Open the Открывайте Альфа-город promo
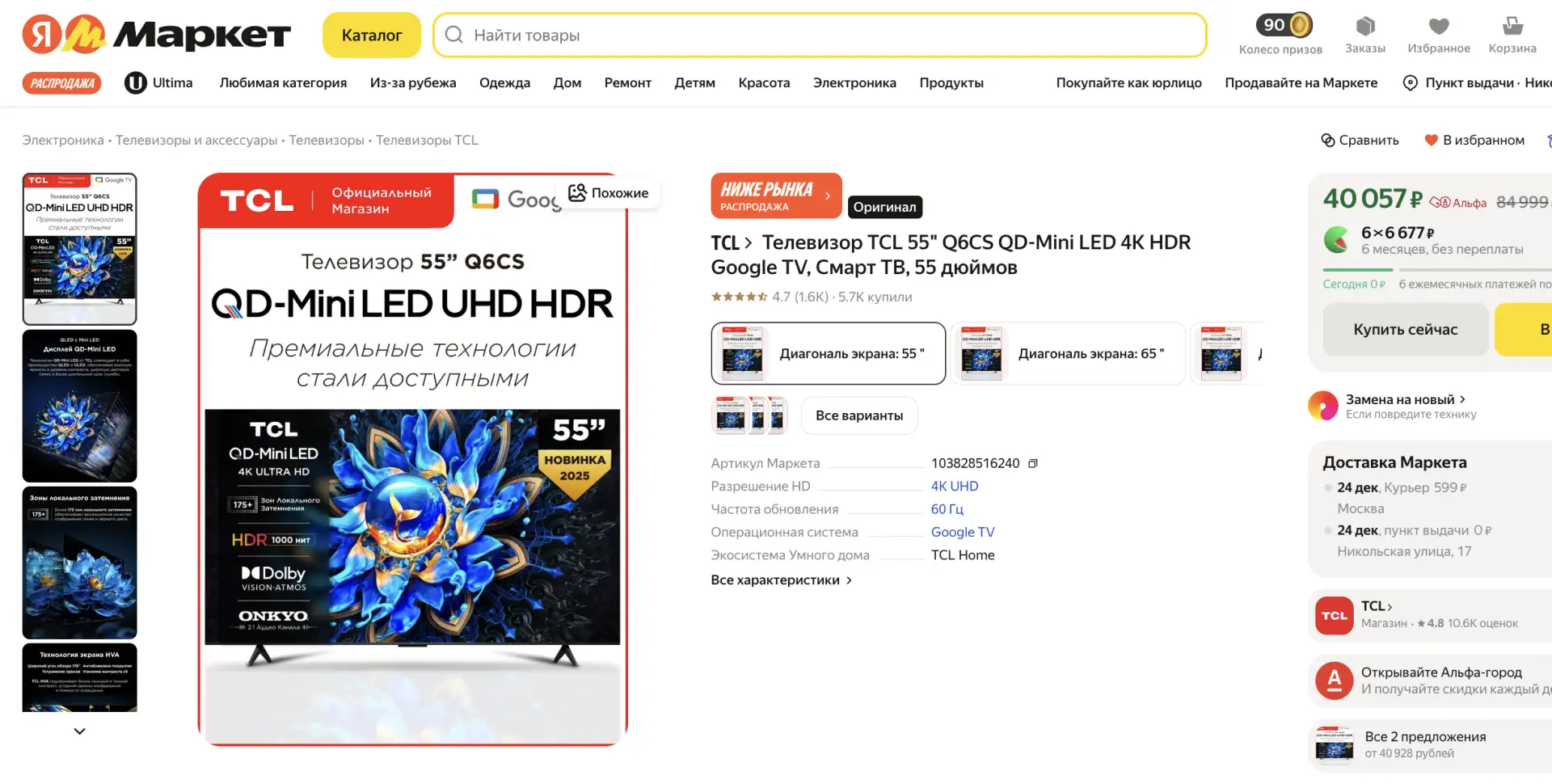1552x784 pixels. point(1430,681)
